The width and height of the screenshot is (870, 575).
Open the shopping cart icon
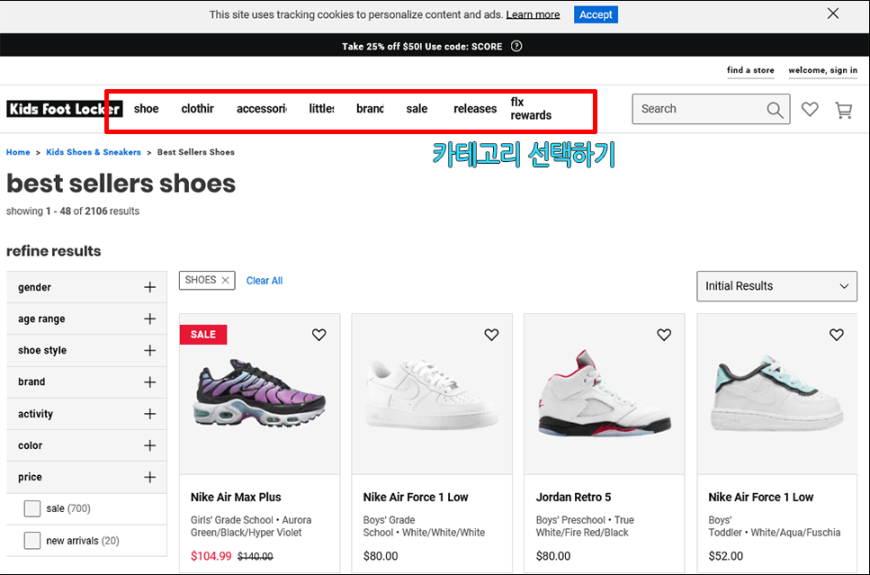[x=844, y=110]
